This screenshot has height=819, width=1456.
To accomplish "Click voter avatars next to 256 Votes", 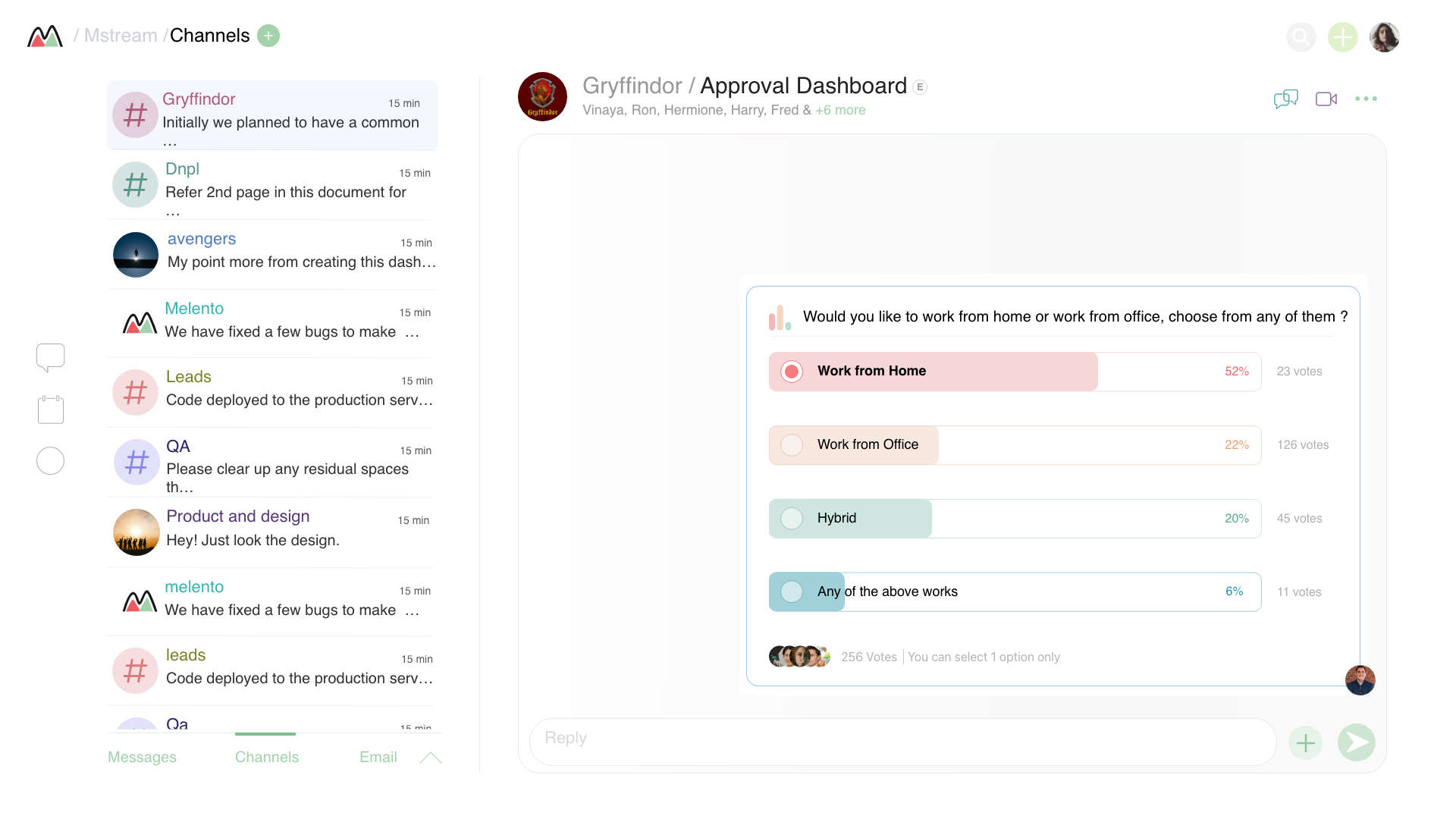I will 799,657.
